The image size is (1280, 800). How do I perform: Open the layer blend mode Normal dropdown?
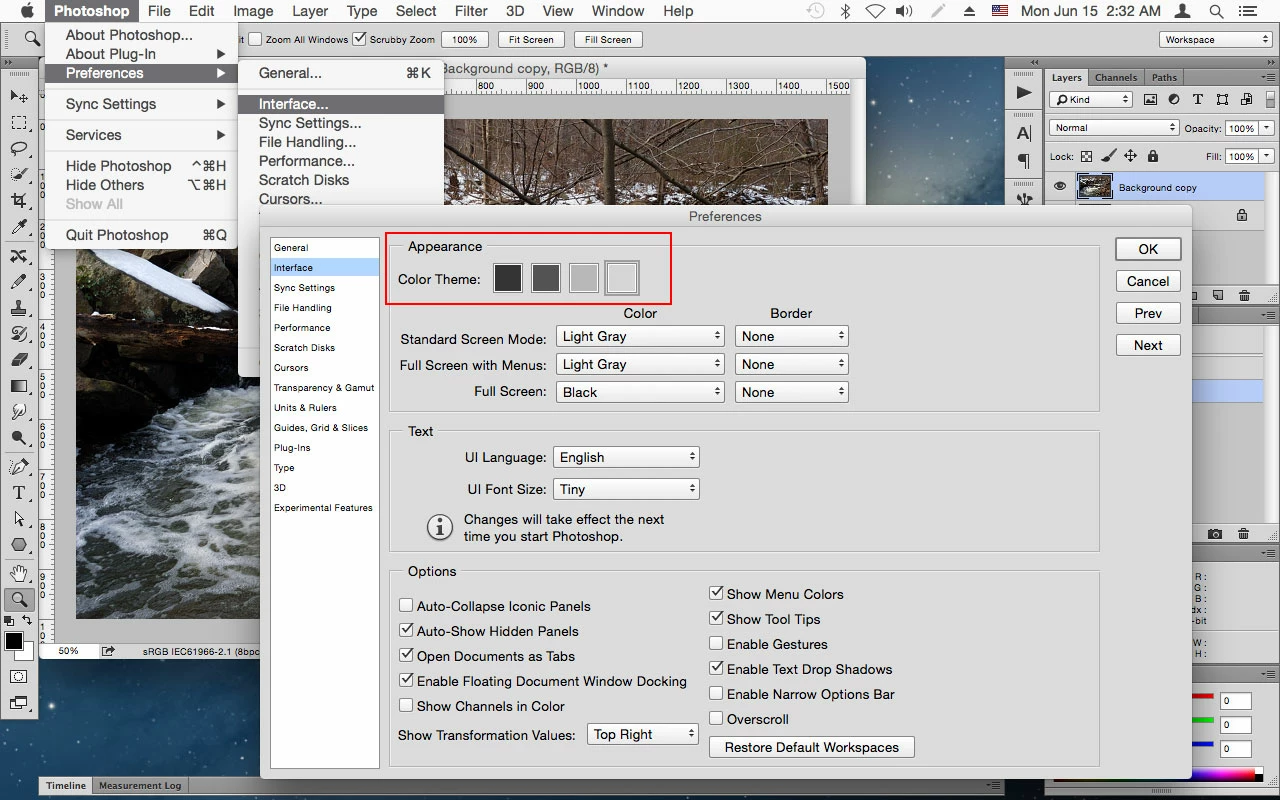[1114, 128]
